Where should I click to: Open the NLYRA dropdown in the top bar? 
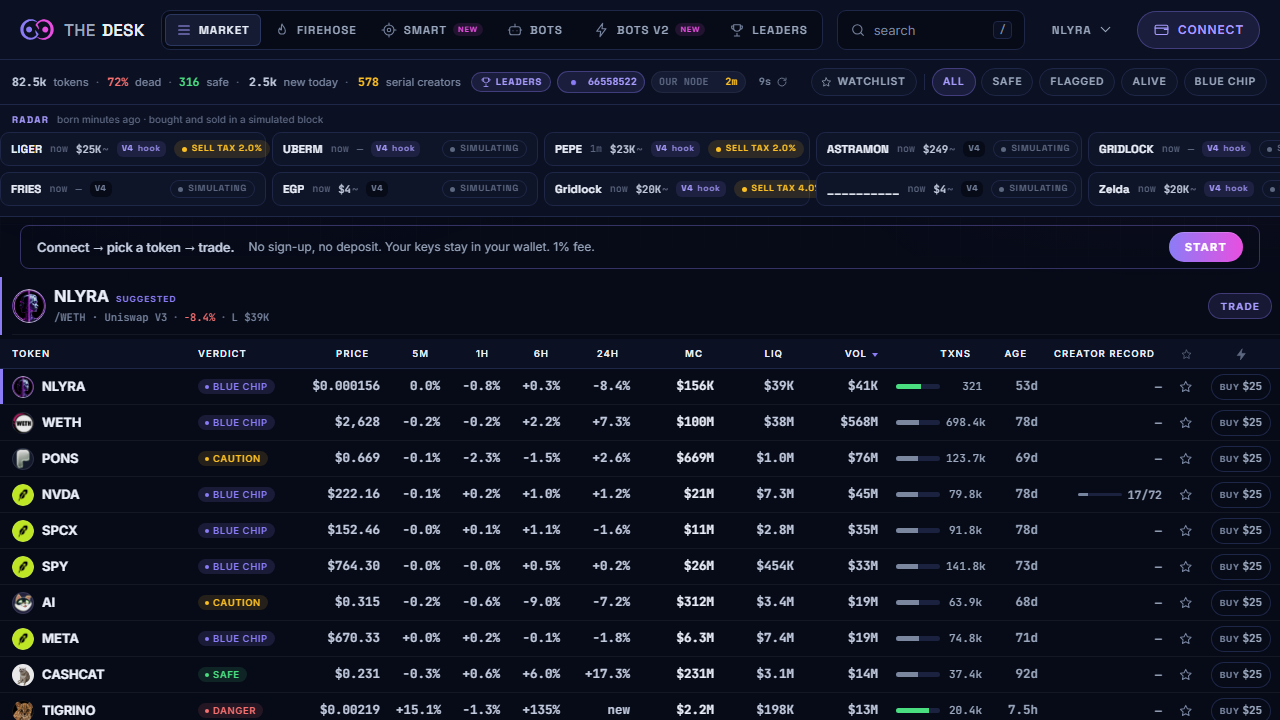click(x=1081, y=30)
